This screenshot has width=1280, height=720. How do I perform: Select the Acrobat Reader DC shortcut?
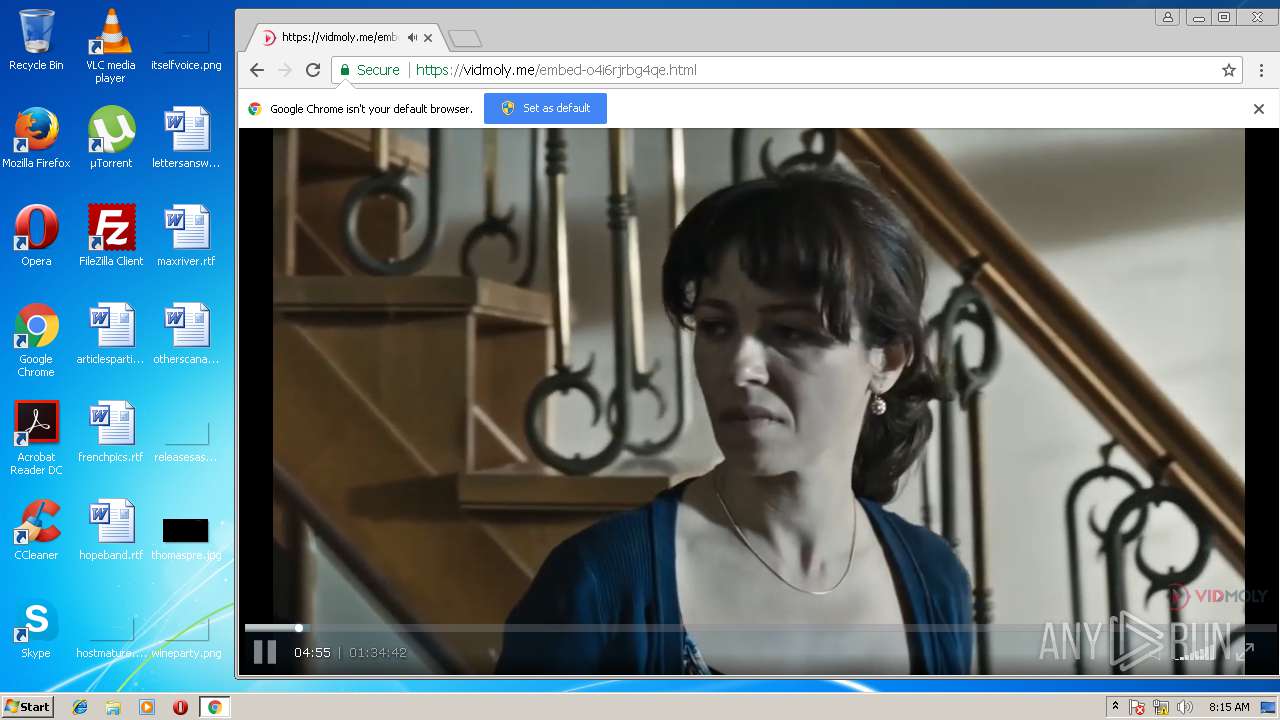point(36,438)
